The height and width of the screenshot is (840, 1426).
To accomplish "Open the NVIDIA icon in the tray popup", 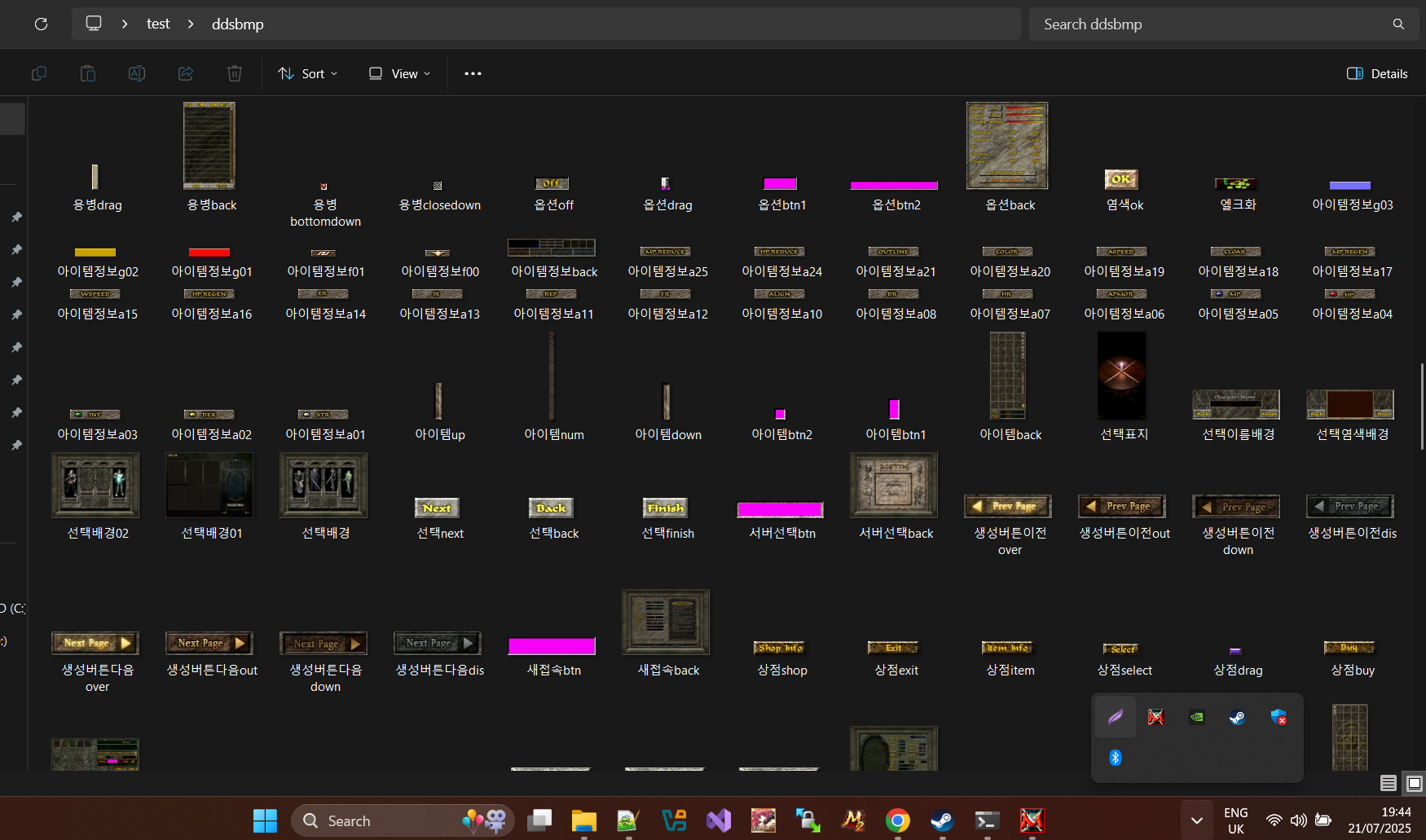I will [x=1197, y=717].
